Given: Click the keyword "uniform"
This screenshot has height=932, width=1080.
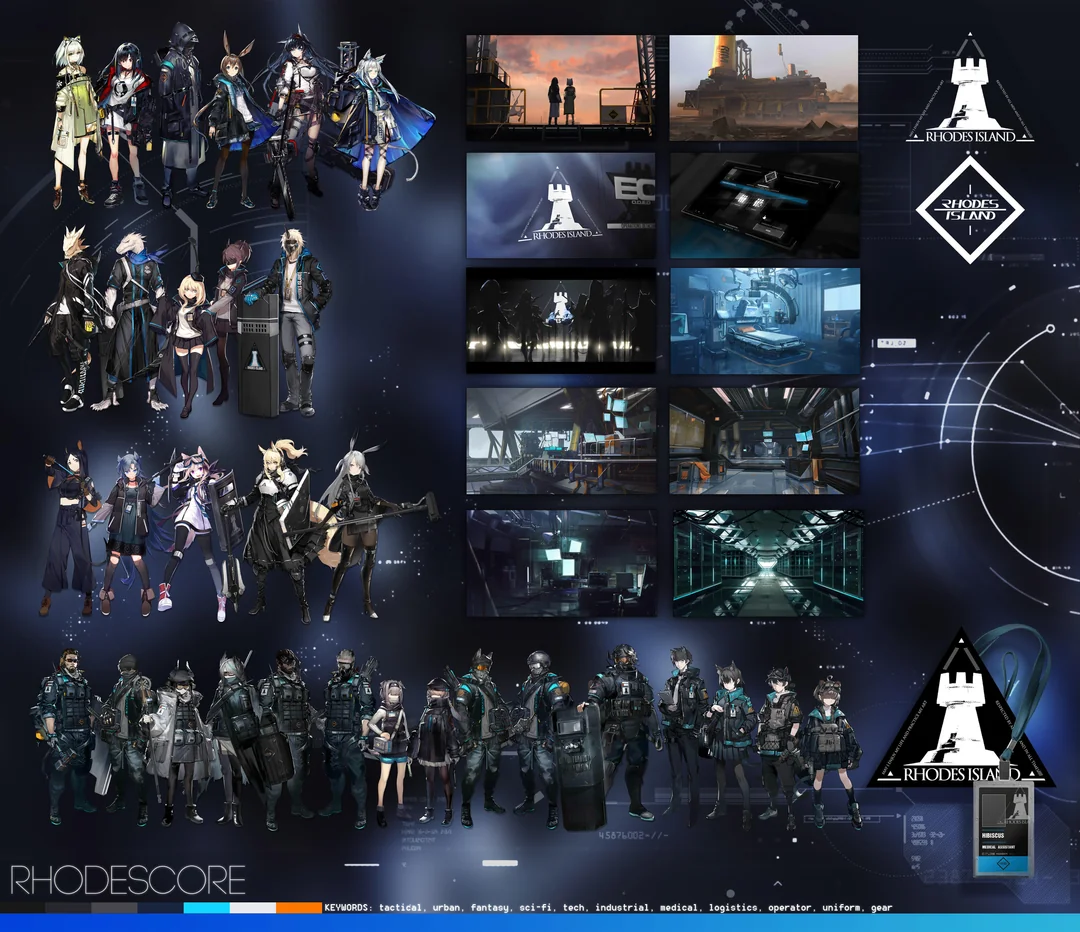Looking at the screenshot, I should (x=843, y=908).
